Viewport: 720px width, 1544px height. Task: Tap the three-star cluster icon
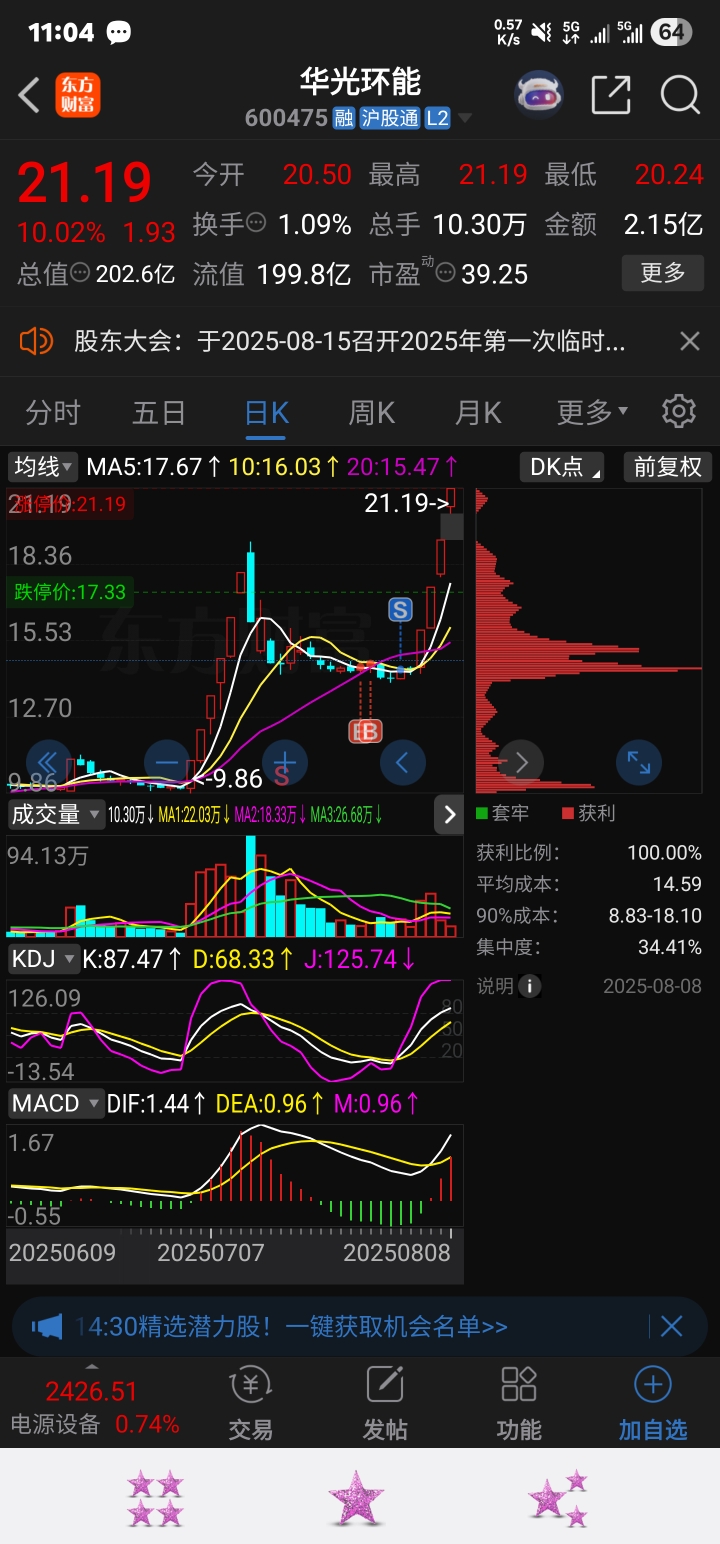coord(557,1498)
